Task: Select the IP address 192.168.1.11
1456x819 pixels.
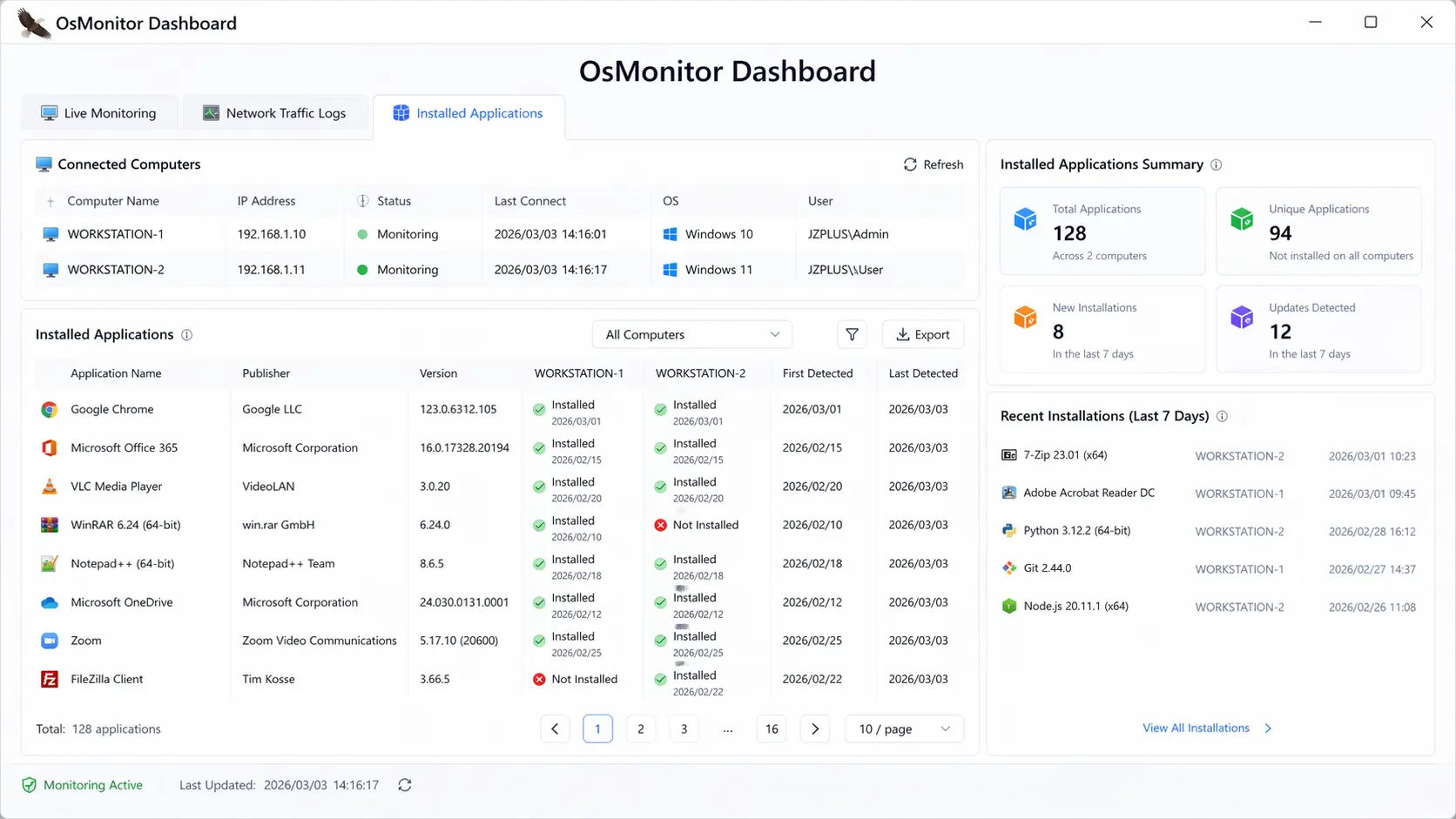Action: (272, 270)
